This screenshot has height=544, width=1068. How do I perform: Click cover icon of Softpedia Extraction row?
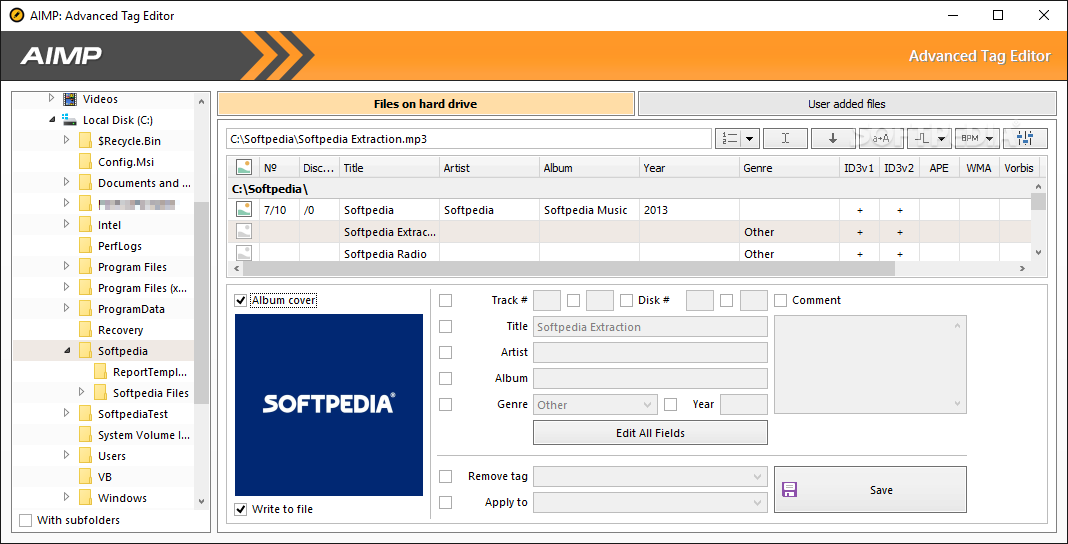click(244, 231)
